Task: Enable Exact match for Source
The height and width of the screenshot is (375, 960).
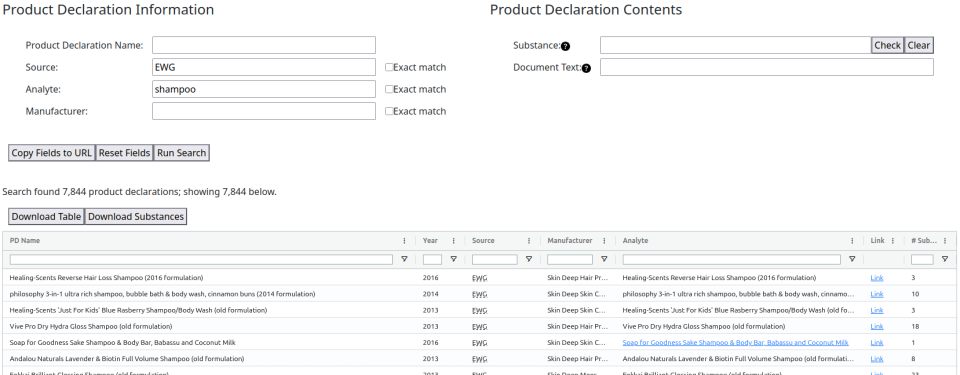Action: [x=389, y=67]
